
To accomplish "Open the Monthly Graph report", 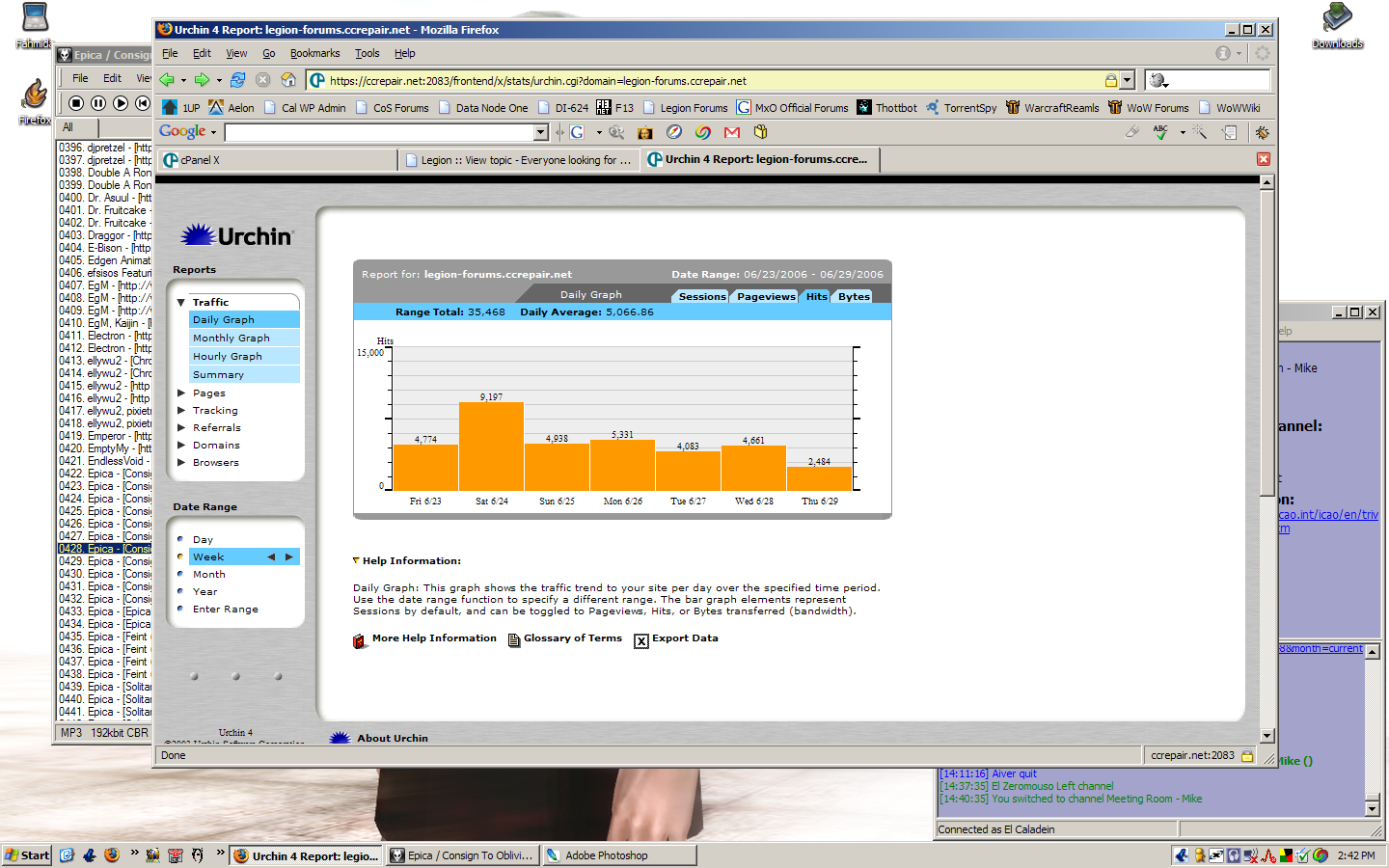I will 245,338.
